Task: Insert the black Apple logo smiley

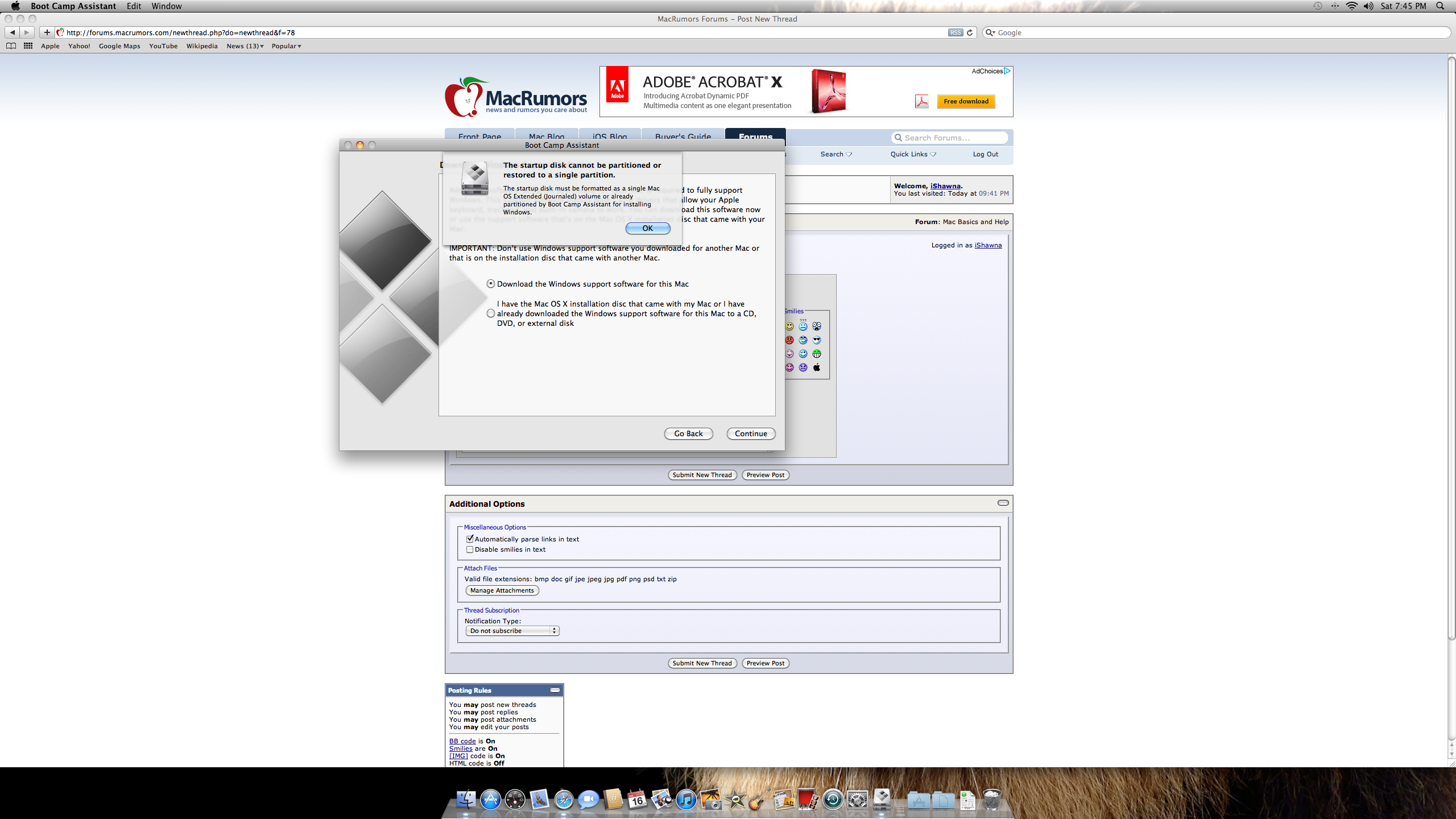Action: click(817, 367)
